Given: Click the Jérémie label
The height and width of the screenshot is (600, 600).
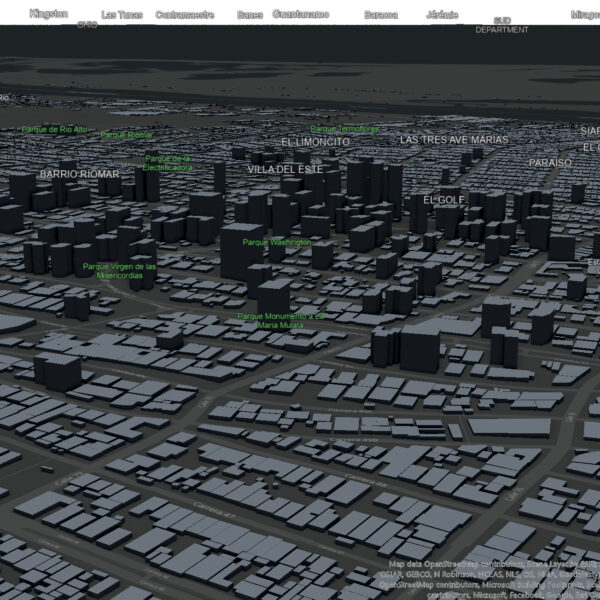Looking at the screenshot, I should [442, 15].
